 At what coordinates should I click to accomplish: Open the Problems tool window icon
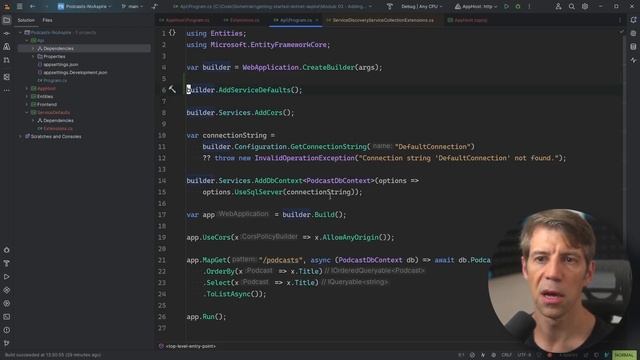(x=7, y=330)
